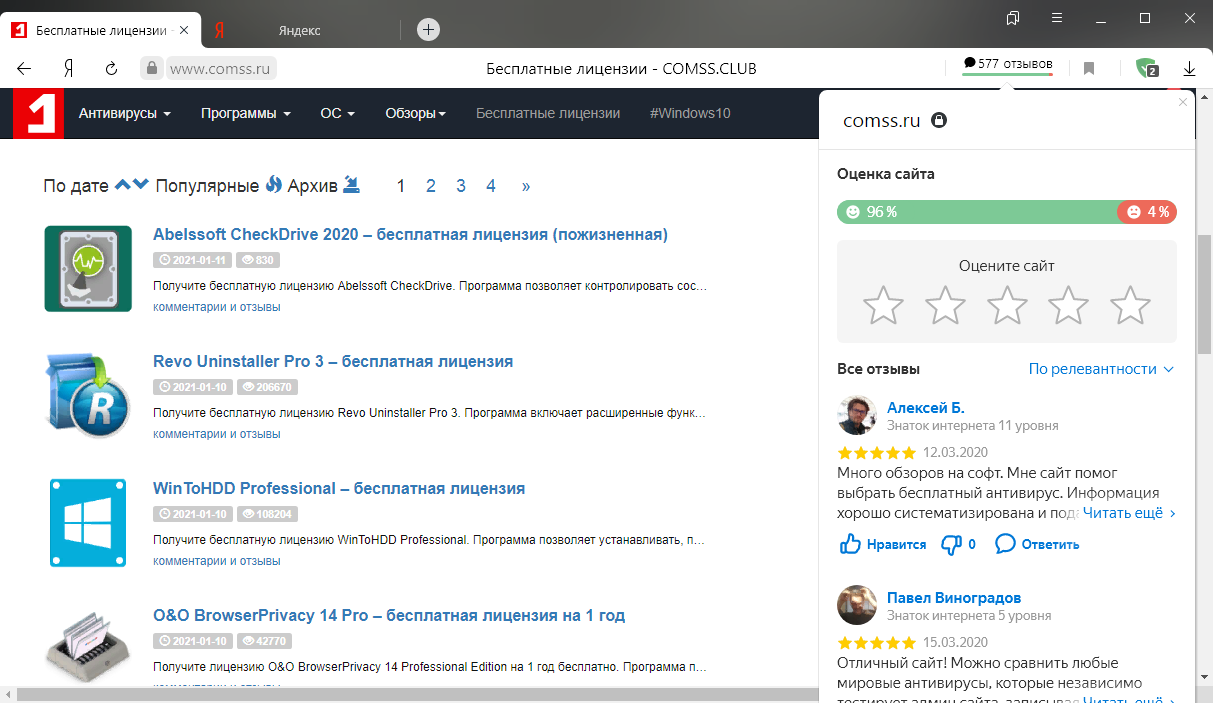Switch to the Яндекс tab
1213x703 pixels.
coord(299,30)
